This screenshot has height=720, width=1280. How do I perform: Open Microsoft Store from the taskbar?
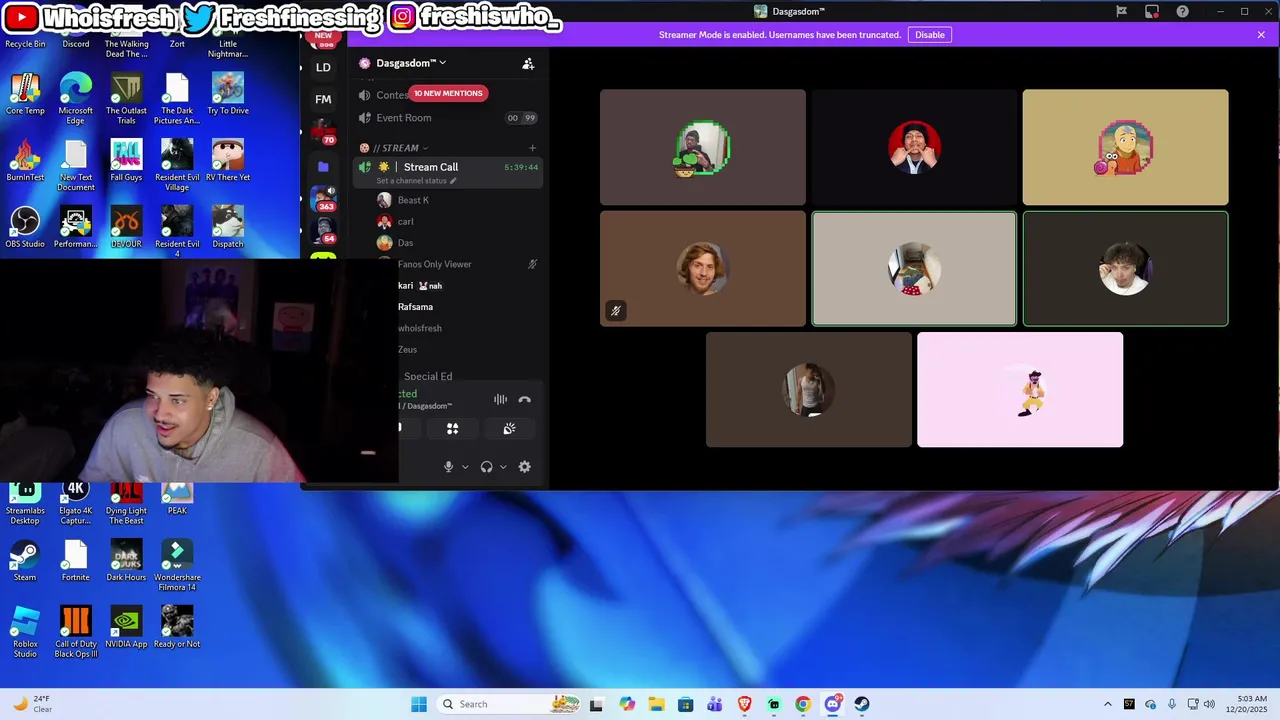pyautogui.click(x=685, y=704)
